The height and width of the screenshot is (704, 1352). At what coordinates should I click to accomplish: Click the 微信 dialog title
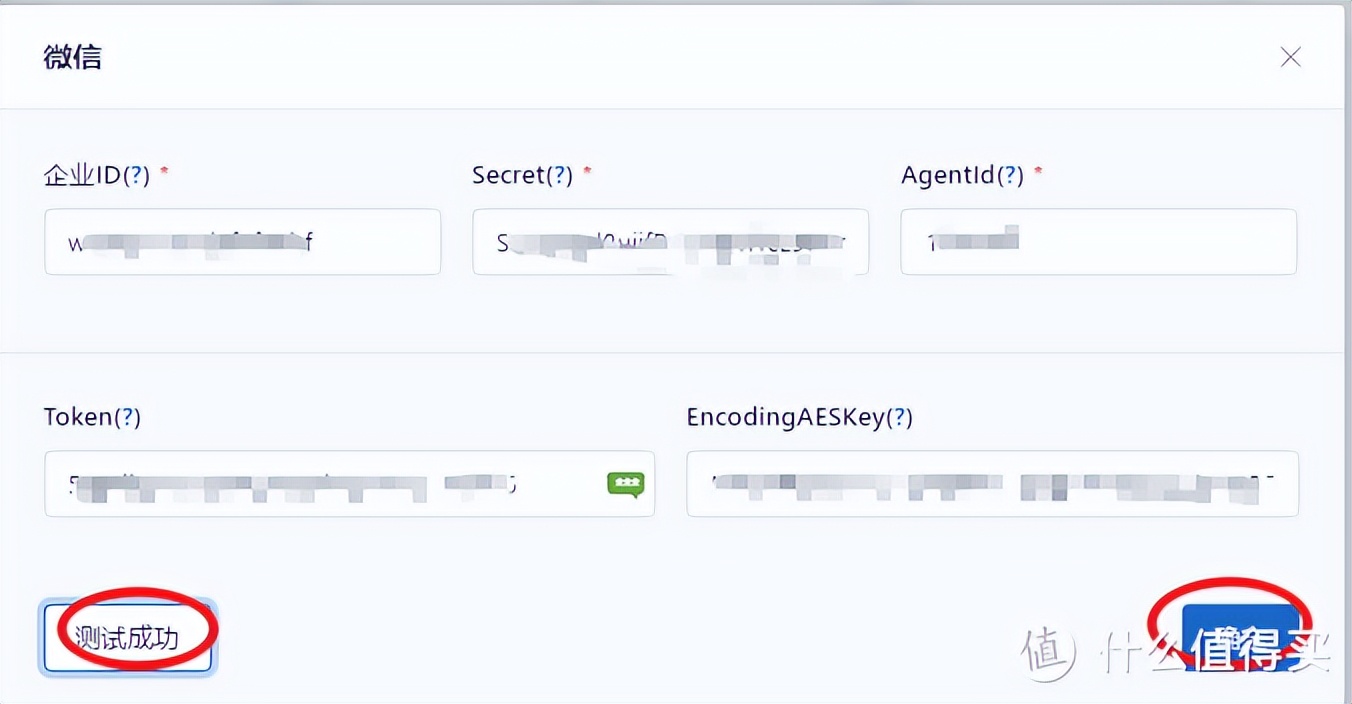coord(72,57)
